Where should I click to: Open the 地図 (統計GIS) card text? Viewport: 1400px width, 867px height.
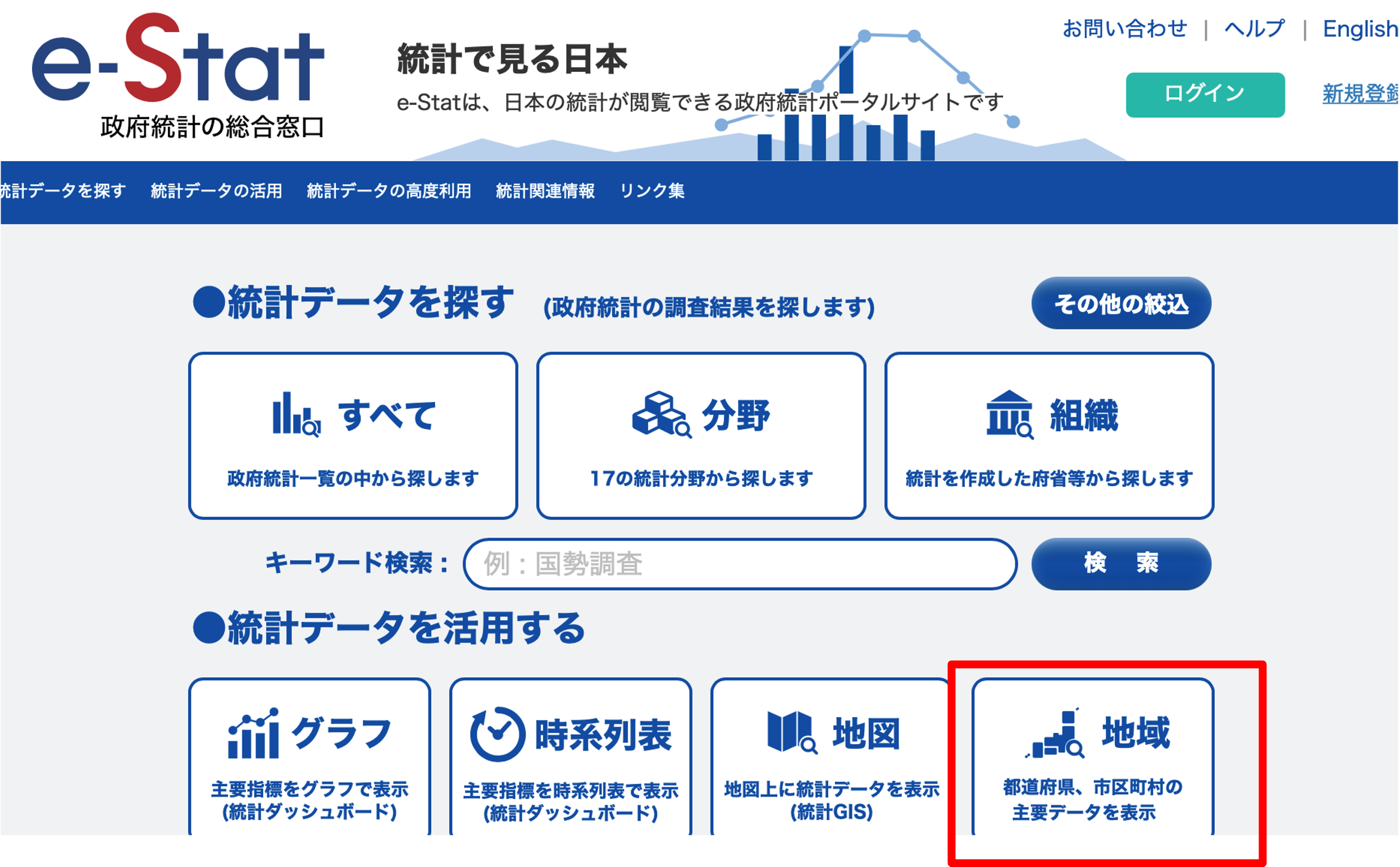(867, 733)
